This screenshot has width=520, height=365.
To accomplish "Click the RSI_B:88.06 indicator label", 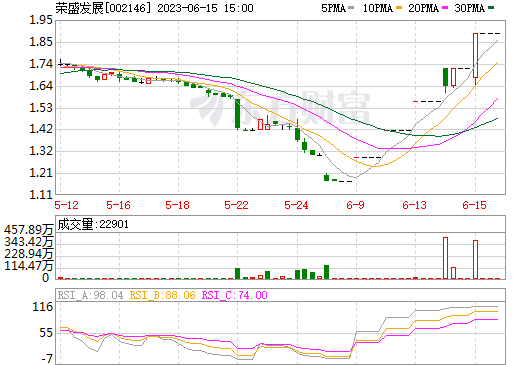I will 162,295.
